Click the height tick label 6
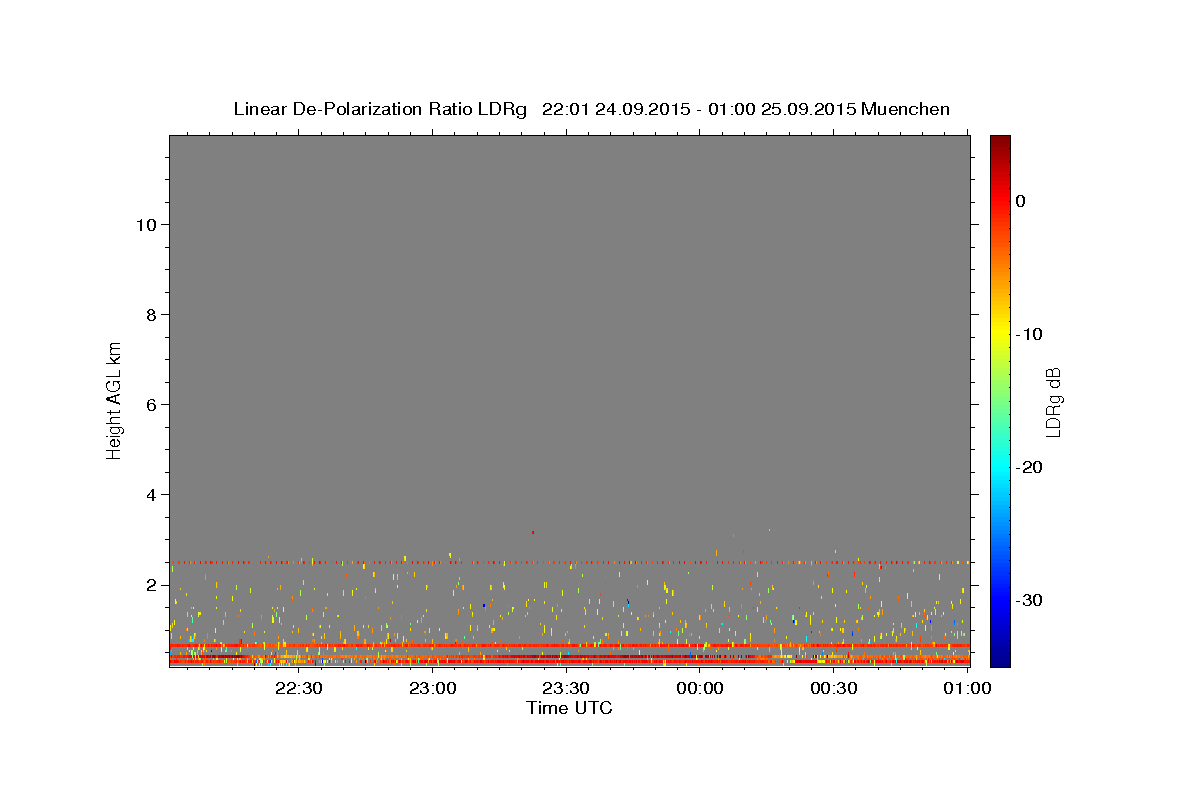The image size is (1200, 800). (149, 404)
